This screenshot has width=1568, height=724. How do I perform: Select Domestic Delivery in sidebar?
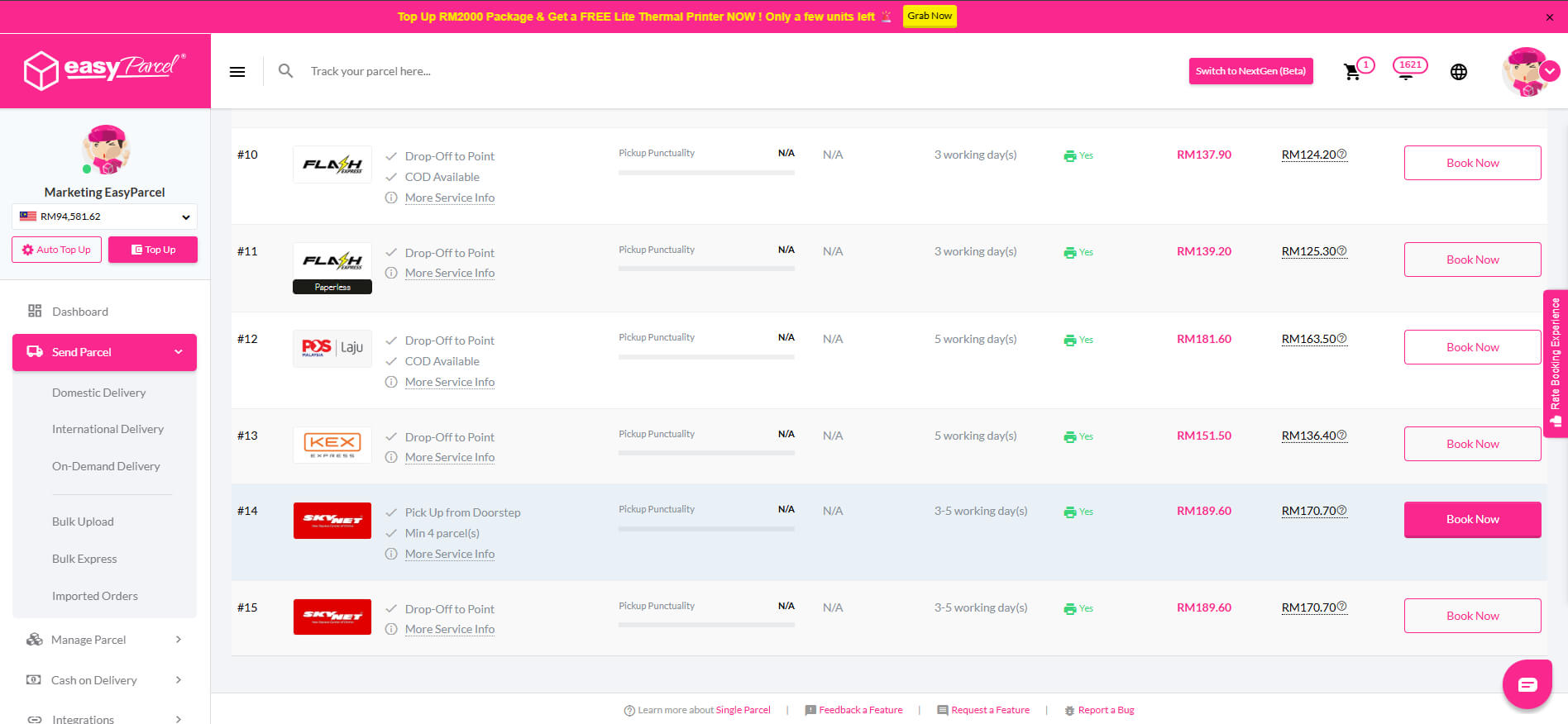coord(98,393)
